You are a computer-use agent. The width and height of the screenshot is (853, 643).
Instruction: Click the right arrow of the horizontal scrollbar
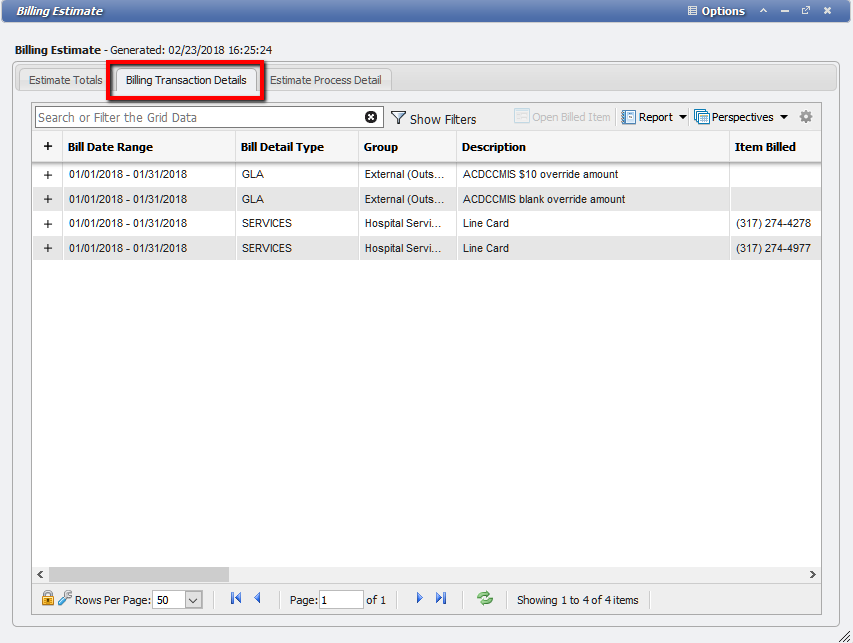812,574
